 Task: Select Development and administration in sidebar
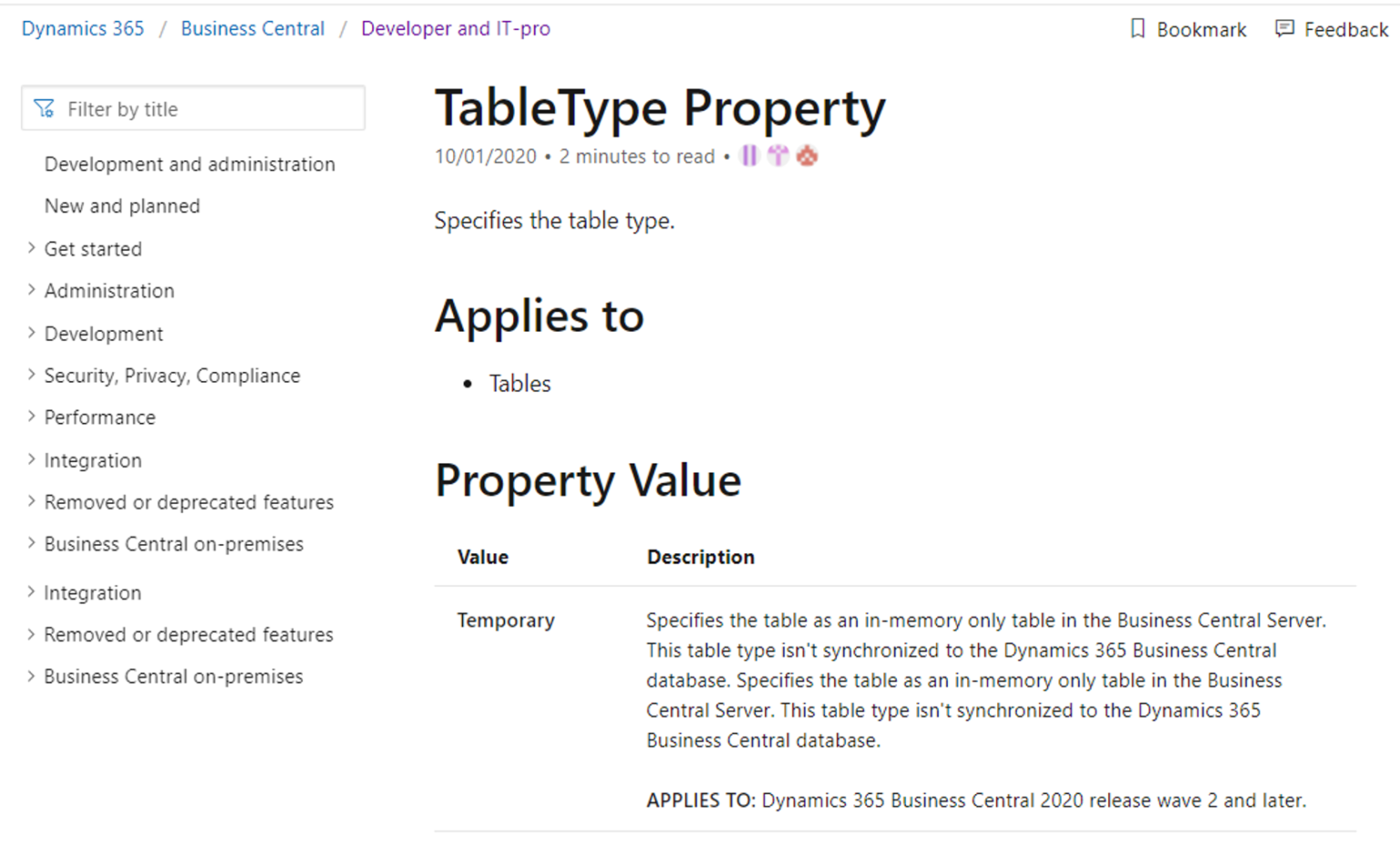click(x=190, y=164)
